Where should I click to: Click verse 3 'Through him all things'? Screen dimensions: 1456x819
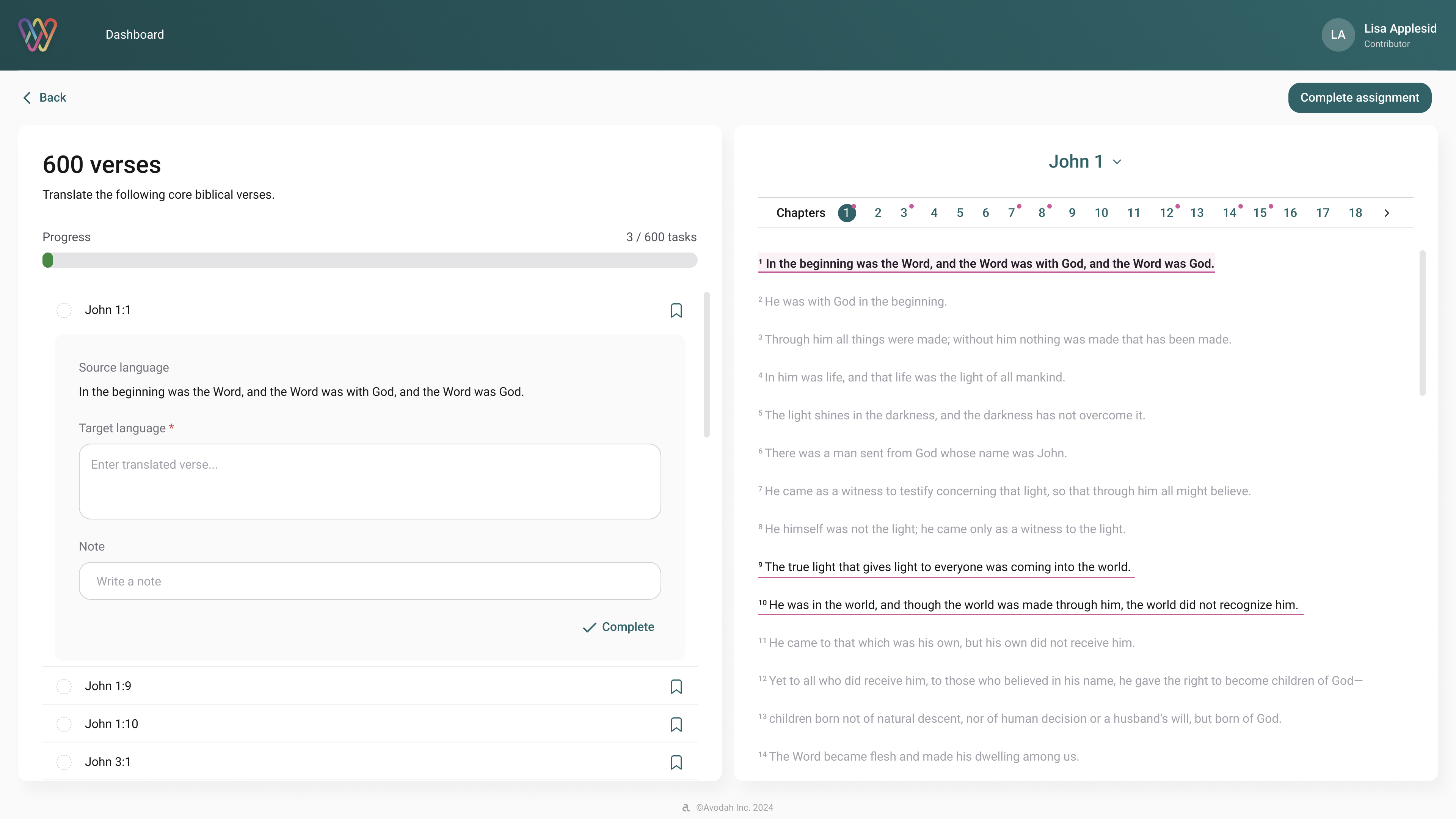point(995,340)
